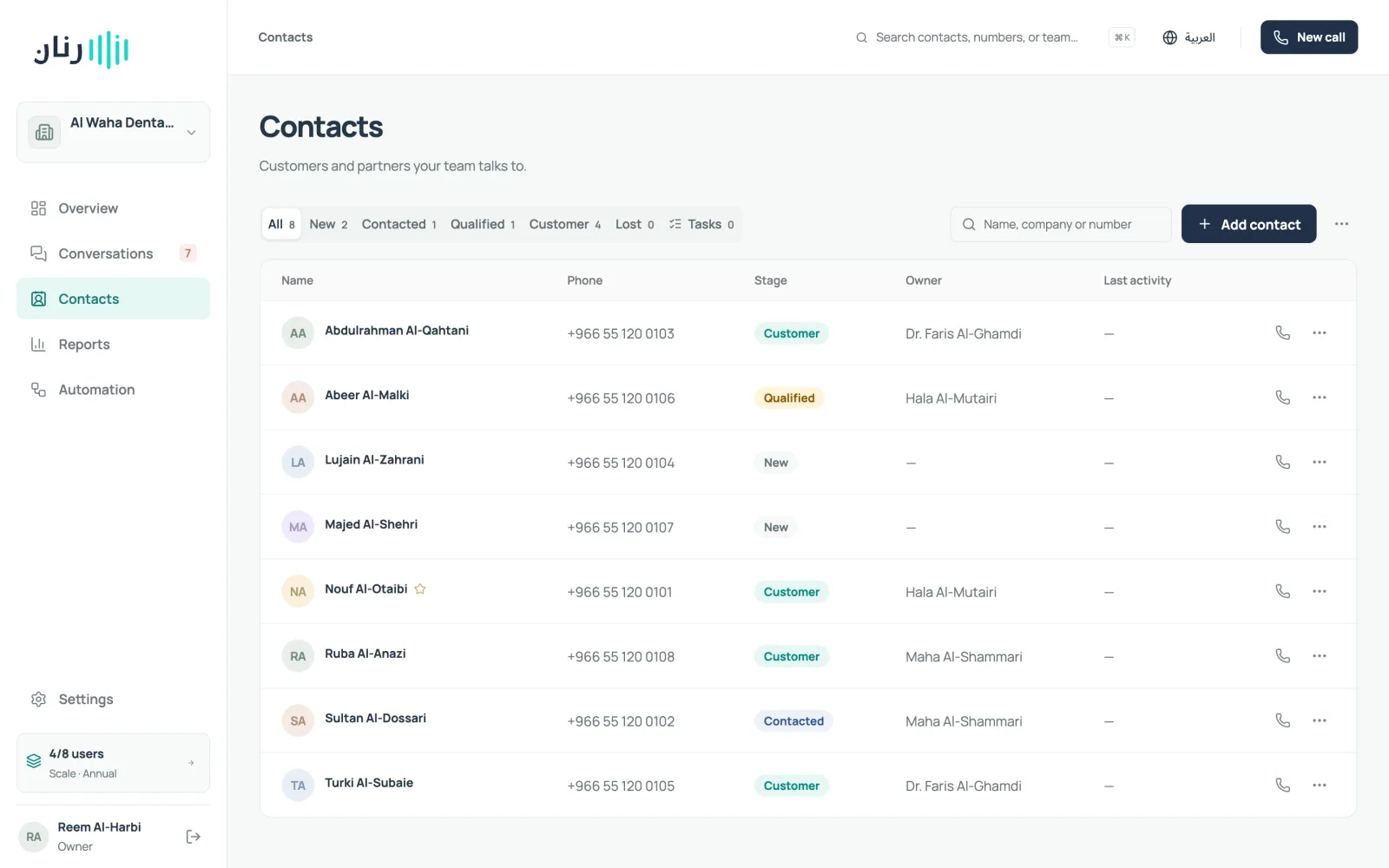This screenshot has height=868, width=1389.
Task: Open Settings in sidebar
Action: tap(113, 700)
